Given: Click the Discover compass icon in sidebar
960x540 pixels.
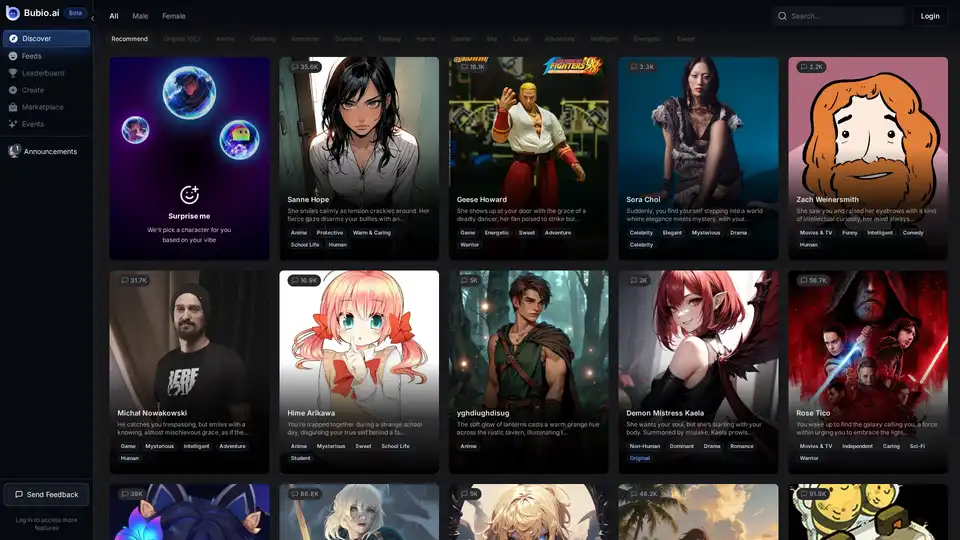Looking at the screenshot, I should click(x=13, y=39).
